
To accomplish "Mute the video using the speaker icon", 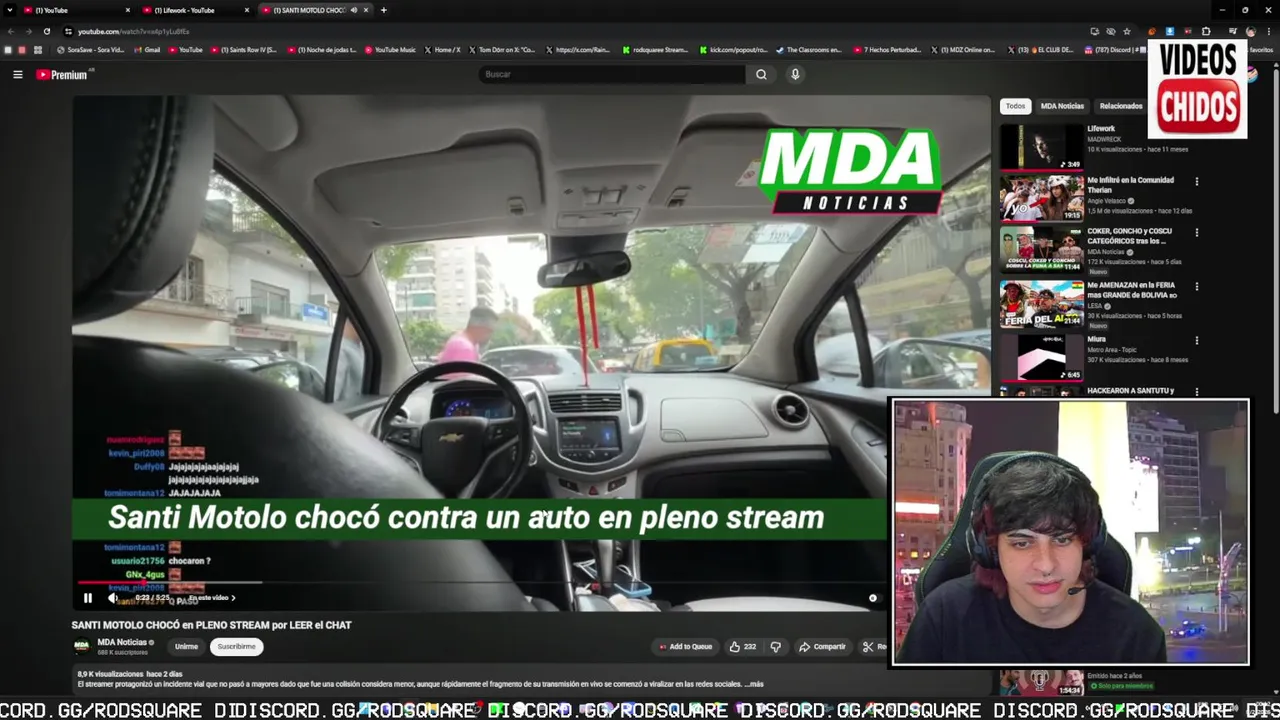I will (112, 598).
